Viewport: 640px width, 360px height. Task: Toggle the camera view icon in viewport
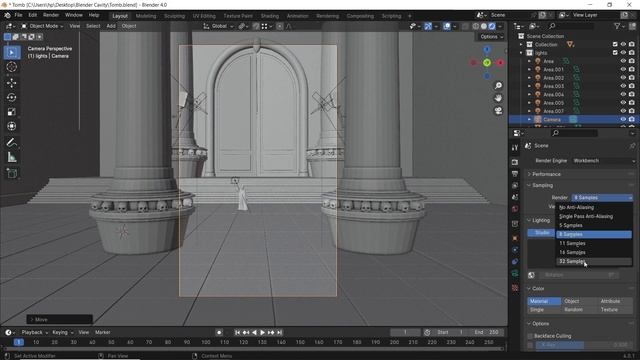click(x=498, y=111)
